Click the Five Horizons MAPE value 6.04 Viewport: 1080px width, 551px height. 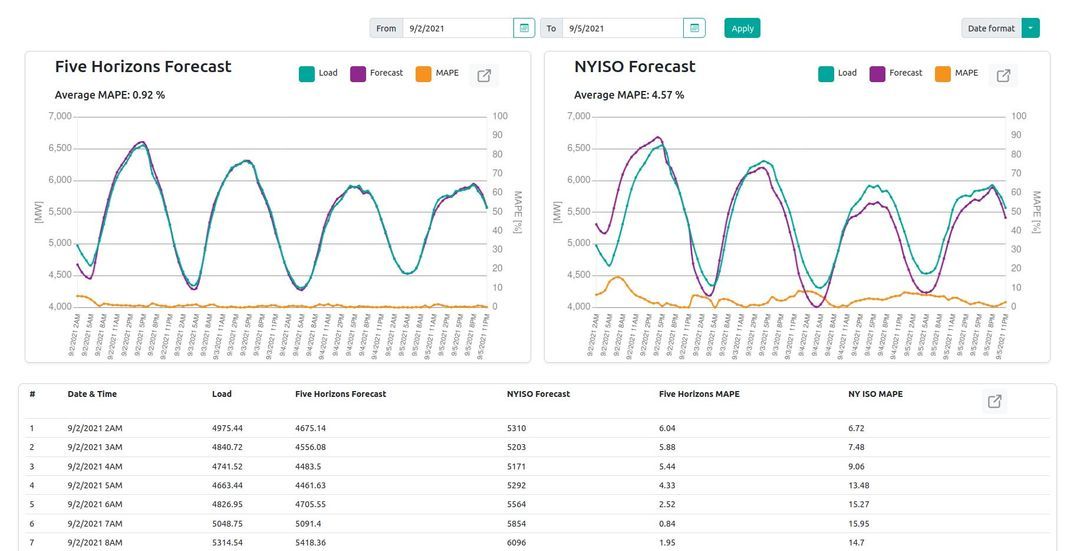tap(667, 428)
